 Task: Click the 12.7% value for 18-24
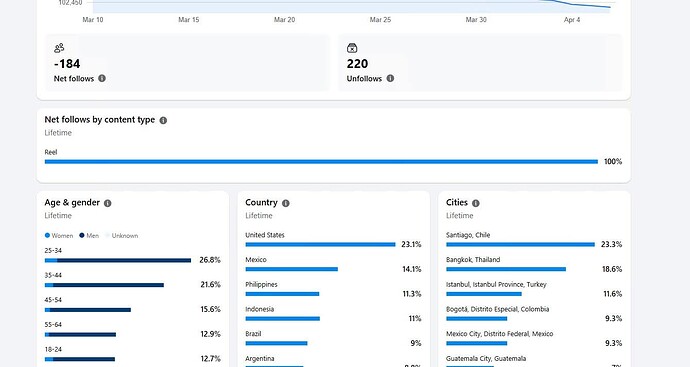(210, 359)
